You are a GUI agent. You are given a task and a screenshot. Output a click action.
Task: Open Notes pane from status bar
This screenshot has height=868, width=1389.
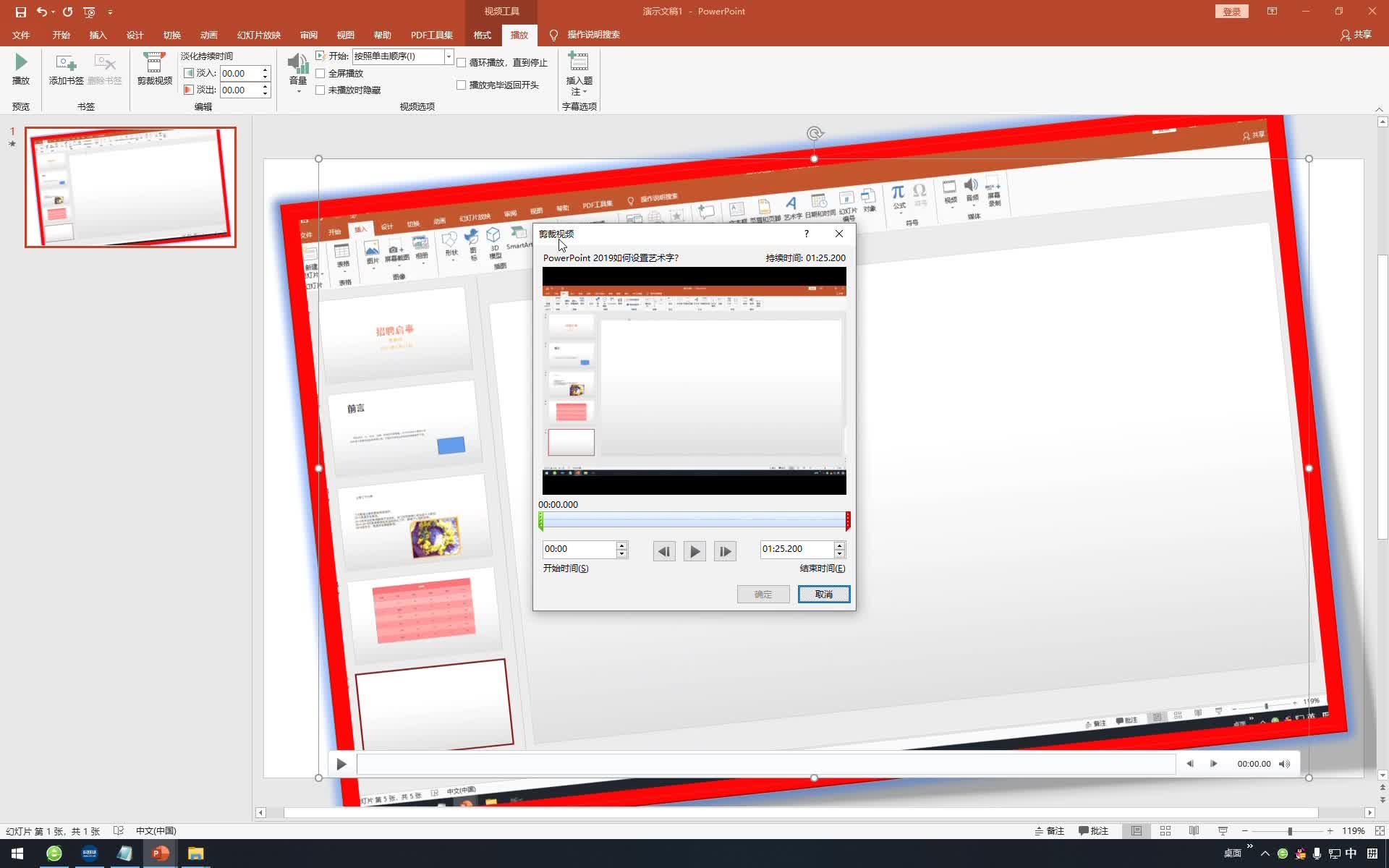[1050, 831]
